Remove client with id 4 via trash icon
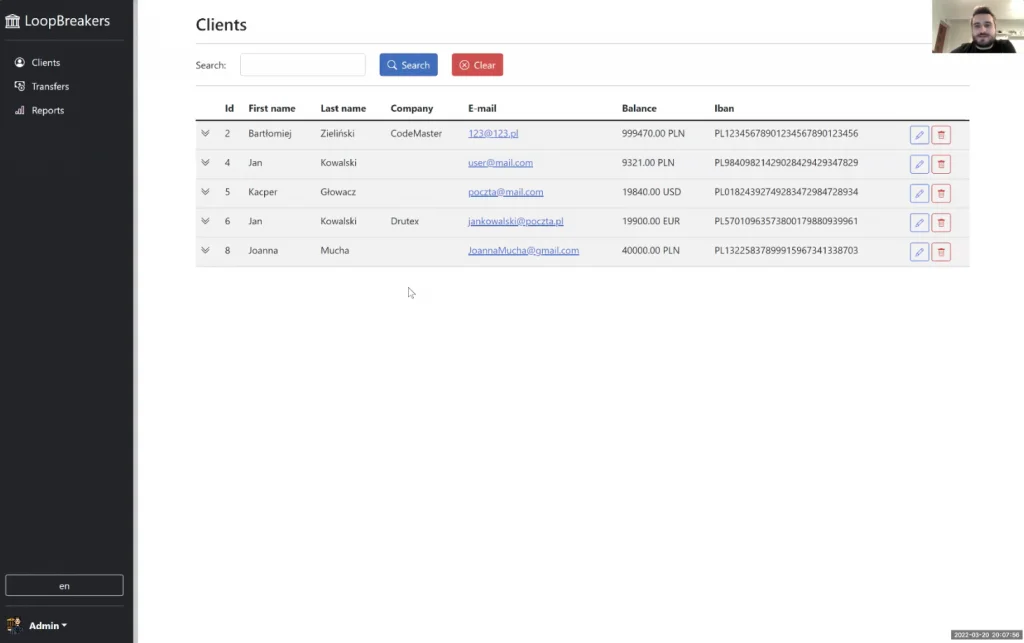 [x=941, y=164]
